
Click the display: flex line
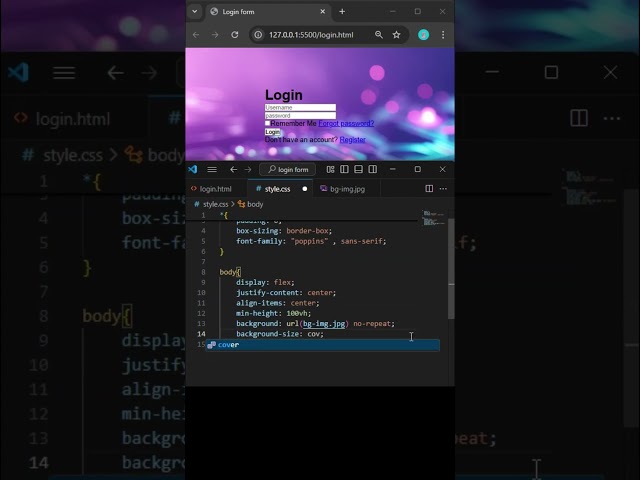click(x=265, y=282)
